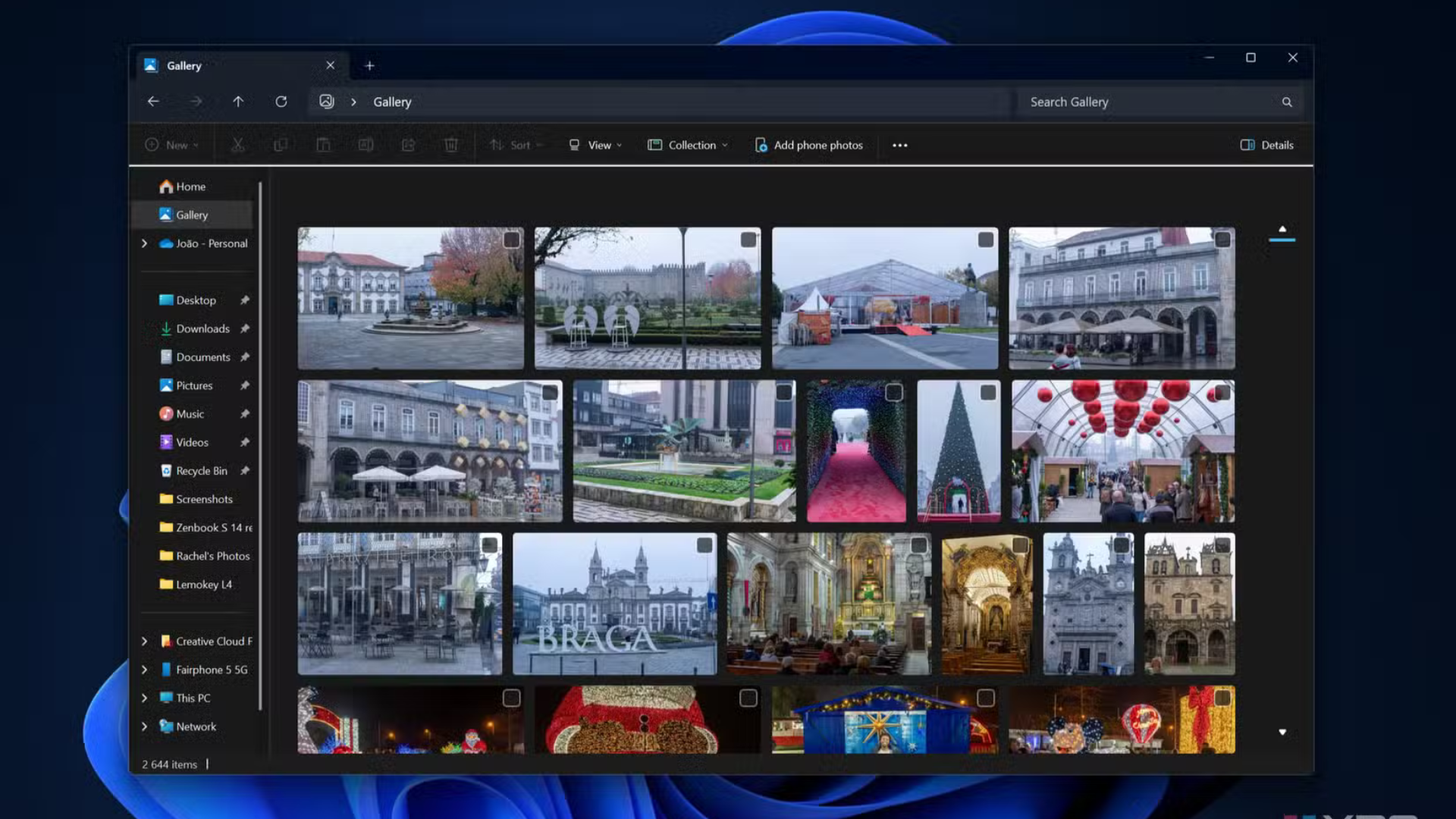The image size is (1456, 819).
Task: Click the Delete icon in the toolbar
Action: tap(451, 144)
